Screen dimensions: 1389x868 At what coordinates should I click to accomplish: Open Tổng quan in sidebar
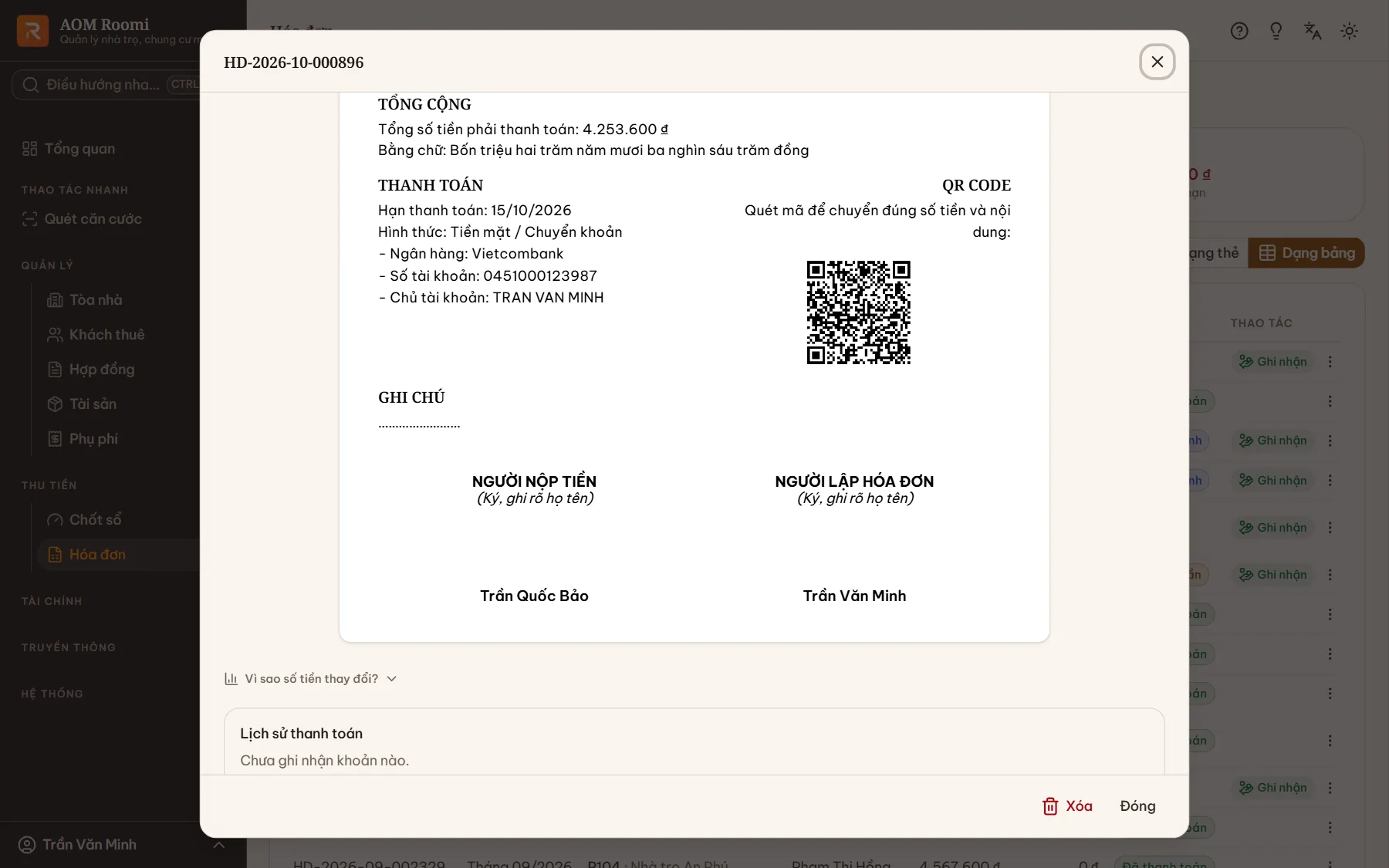coord(79,148)
